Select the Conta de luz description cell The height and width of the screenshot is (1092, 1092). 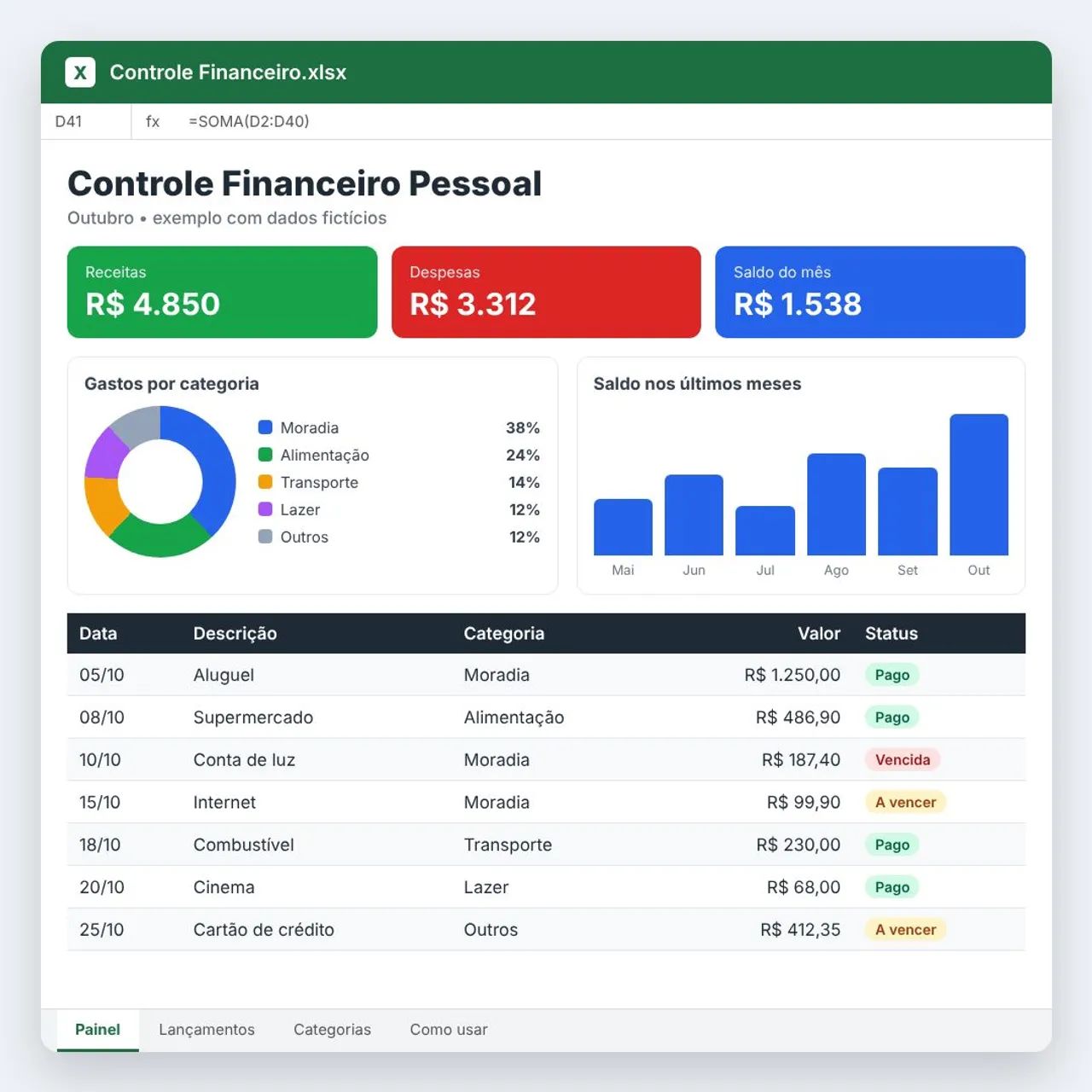[244, 760]
